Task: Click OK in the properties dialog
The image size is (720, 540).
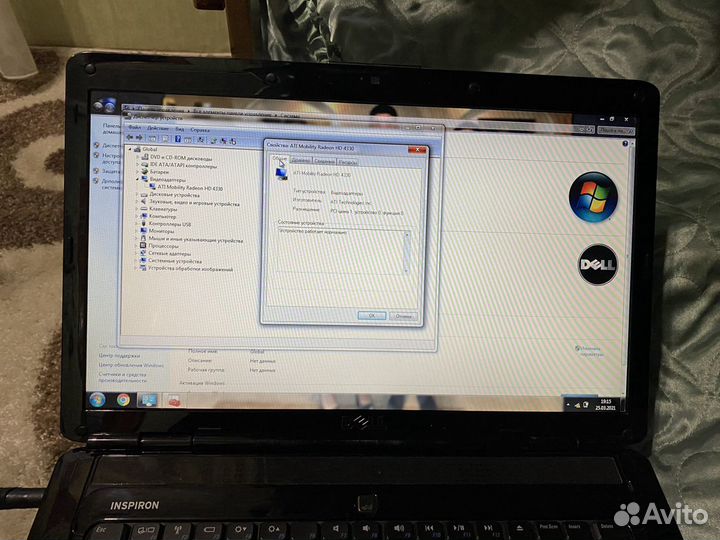Action: (372, 315)
